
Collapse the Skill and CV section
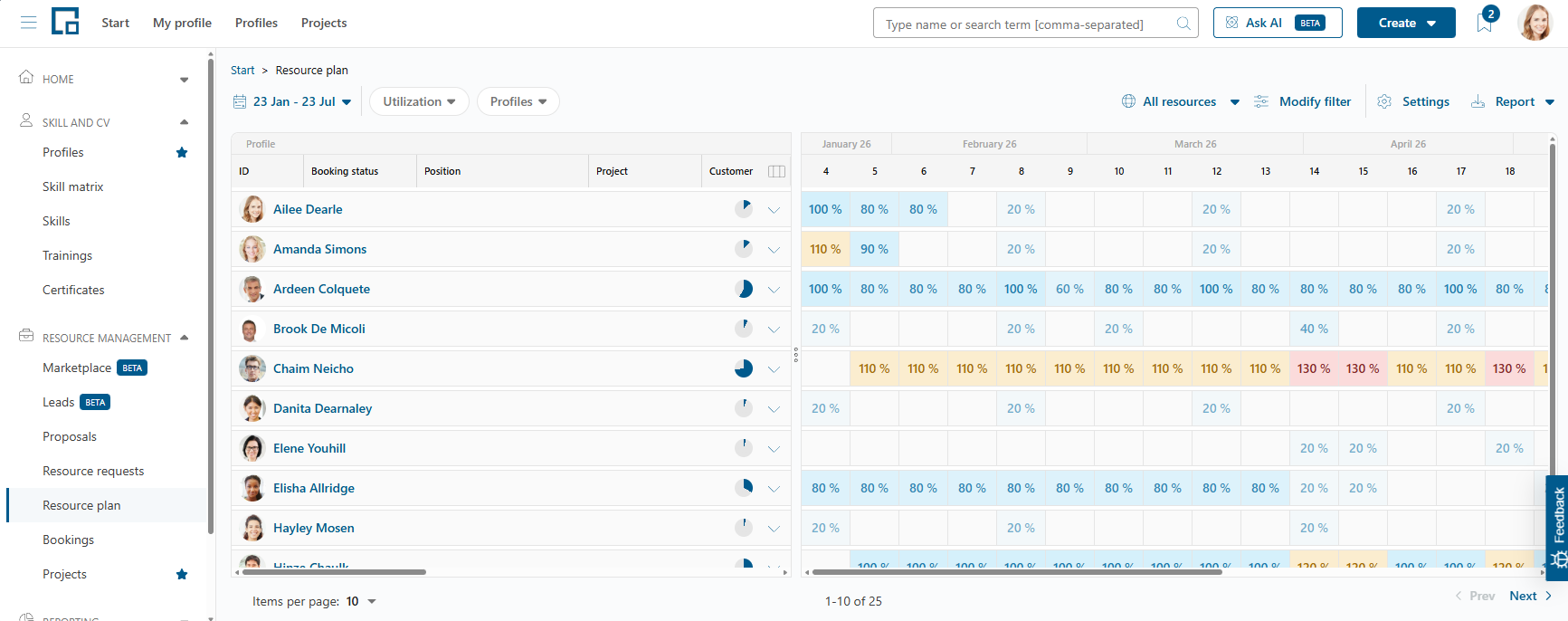(x=185, y=122)
